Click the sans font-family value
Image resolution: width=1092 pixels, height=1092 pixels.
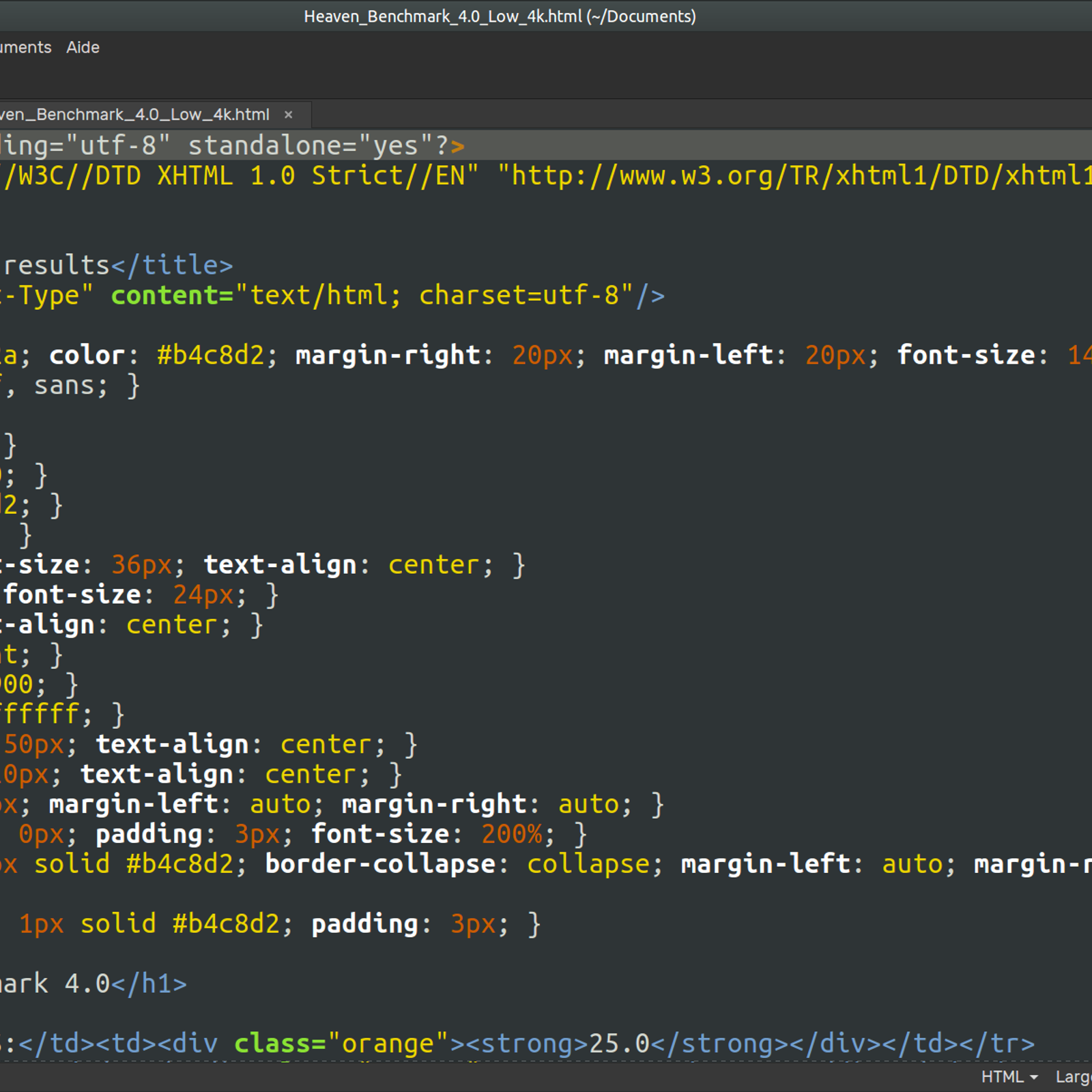pyautogui.click(x=64, y=386)
